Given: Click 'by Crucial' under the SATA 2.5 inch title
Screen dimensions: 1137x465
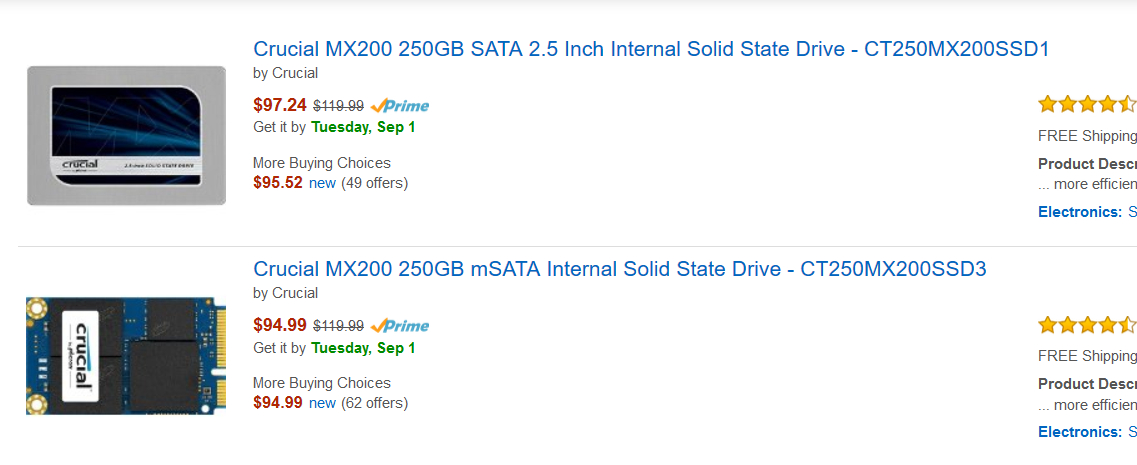Looking at the screenshot, I should 286,73.
